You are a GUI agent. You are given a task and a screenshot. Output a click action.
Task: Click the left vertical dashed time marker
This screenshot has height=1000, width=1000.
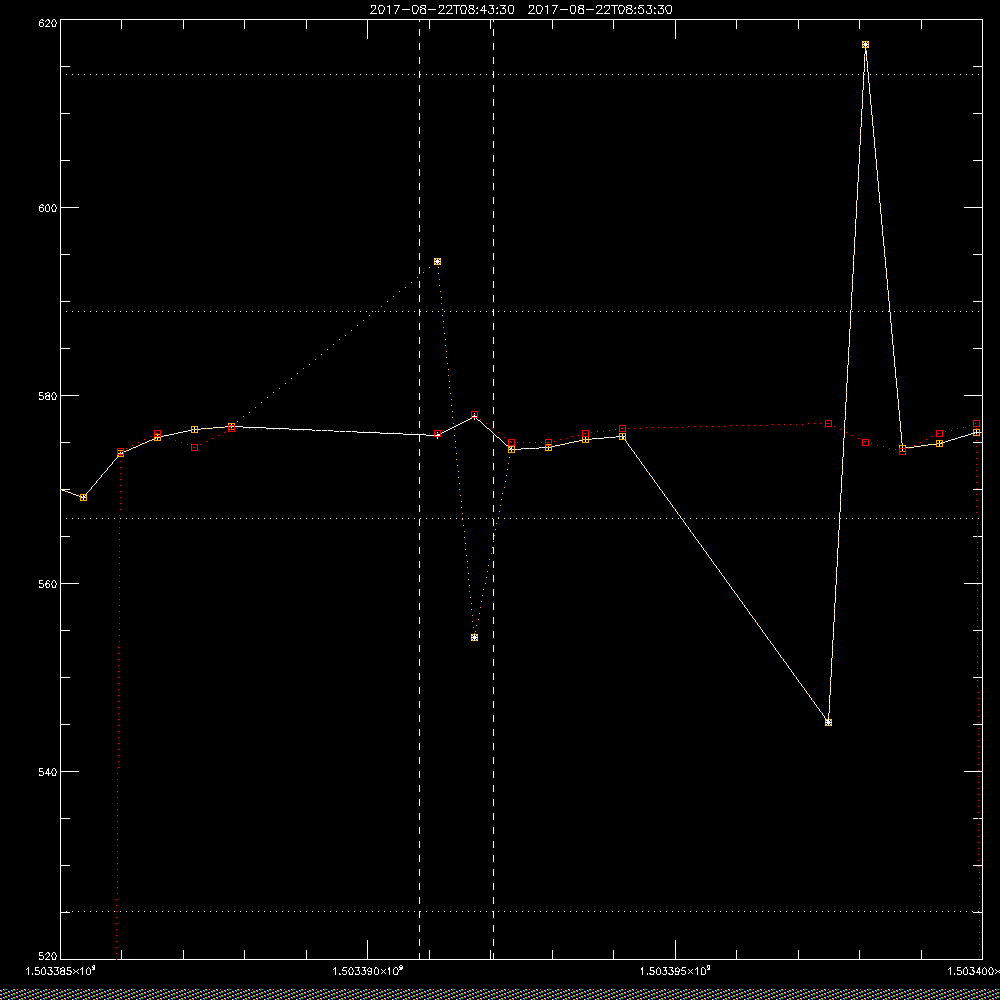coord(420,489)
